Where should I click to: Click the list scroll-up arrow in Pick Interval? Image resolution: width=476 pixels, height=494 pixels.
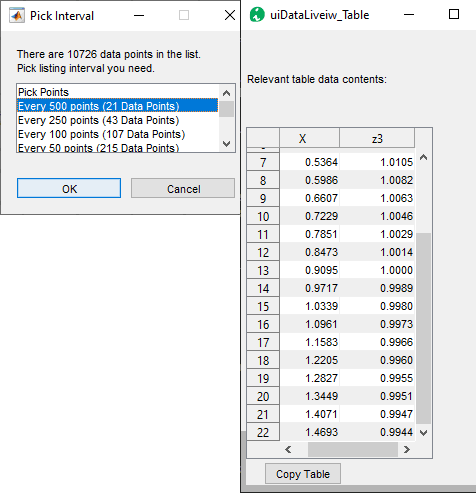pos(226,93)
